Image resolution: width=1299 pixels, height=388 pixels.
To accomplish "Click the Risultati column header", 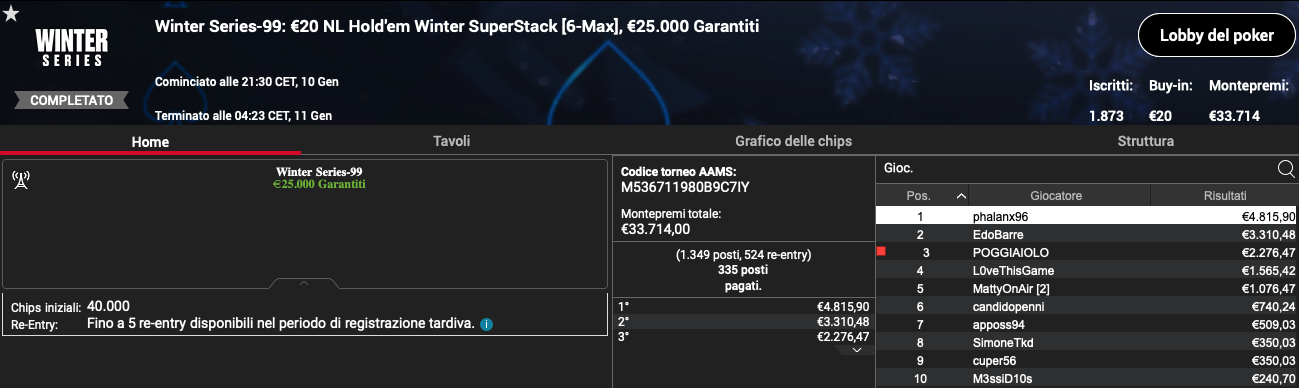I will [1226, 196].
